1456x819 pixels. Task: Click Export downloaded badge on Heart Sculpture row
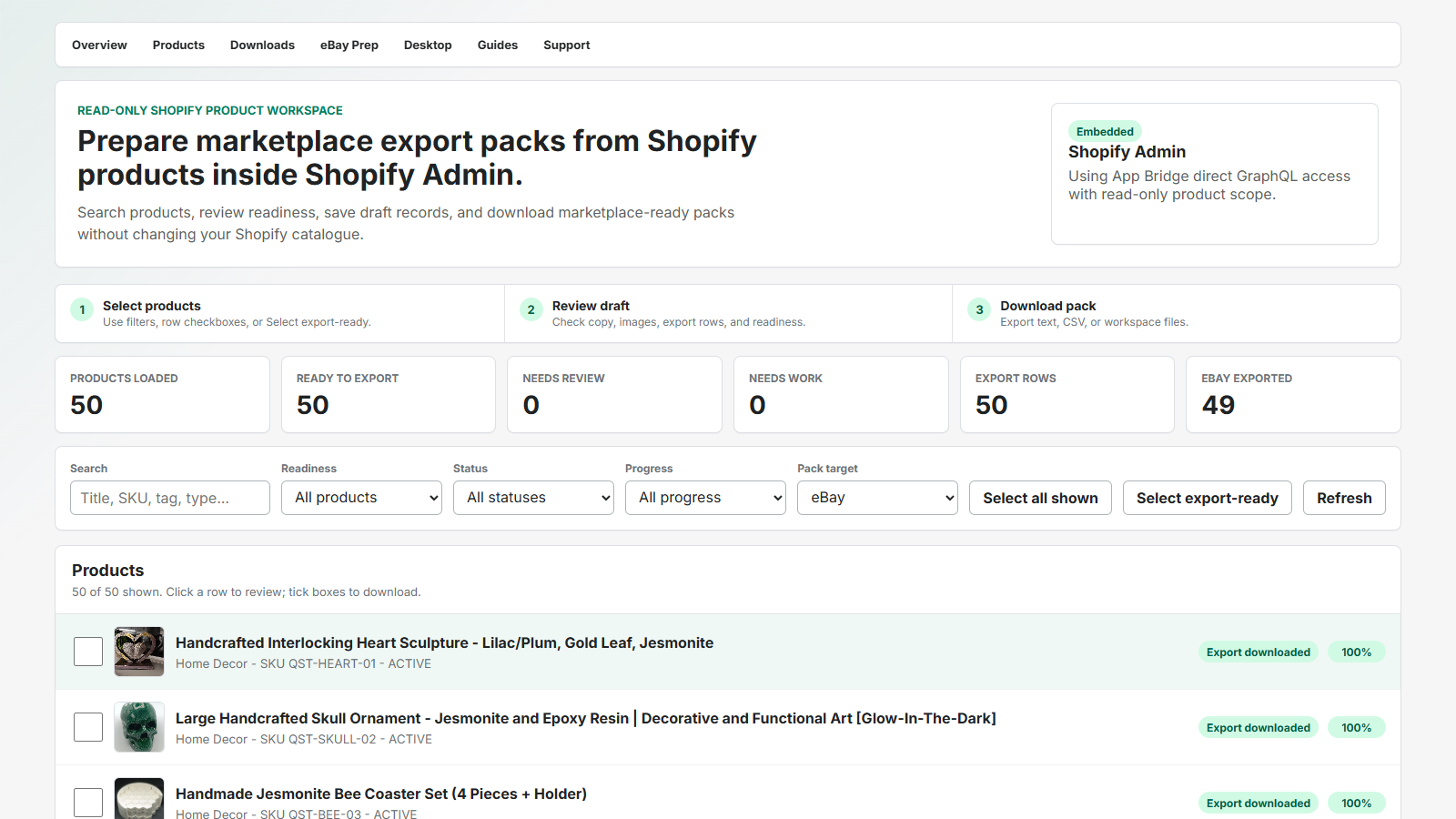click(1259, 652)
